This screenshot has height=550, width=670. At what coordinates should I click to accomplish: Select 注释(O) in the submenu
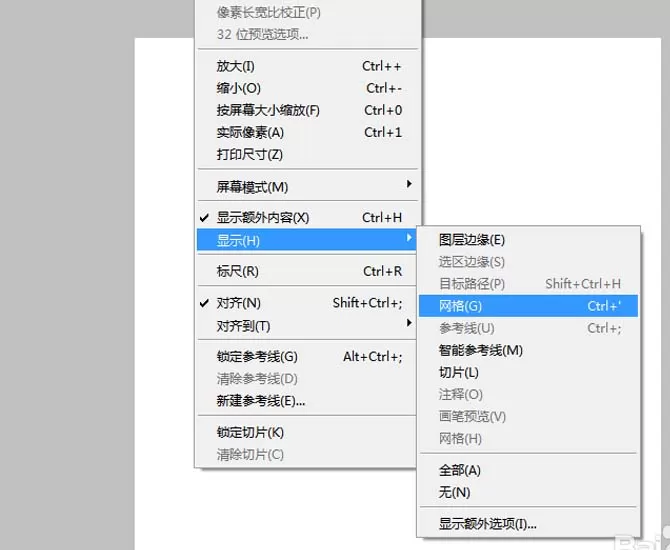(x=528, y=394)
